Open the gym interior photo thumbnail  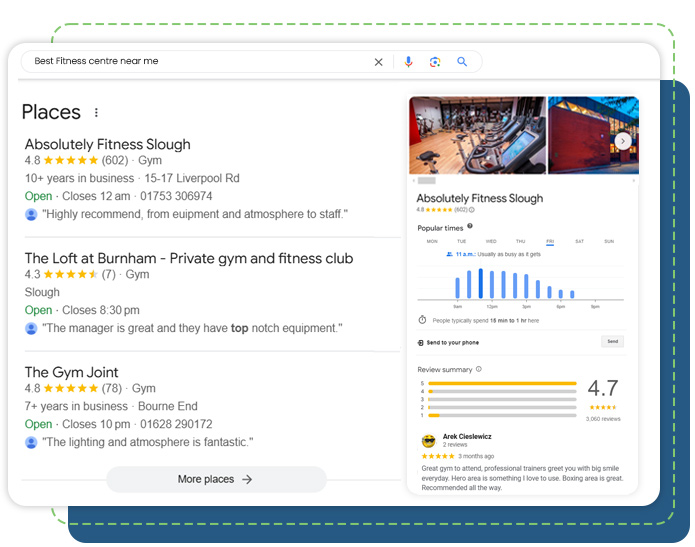tap(477, 135)
